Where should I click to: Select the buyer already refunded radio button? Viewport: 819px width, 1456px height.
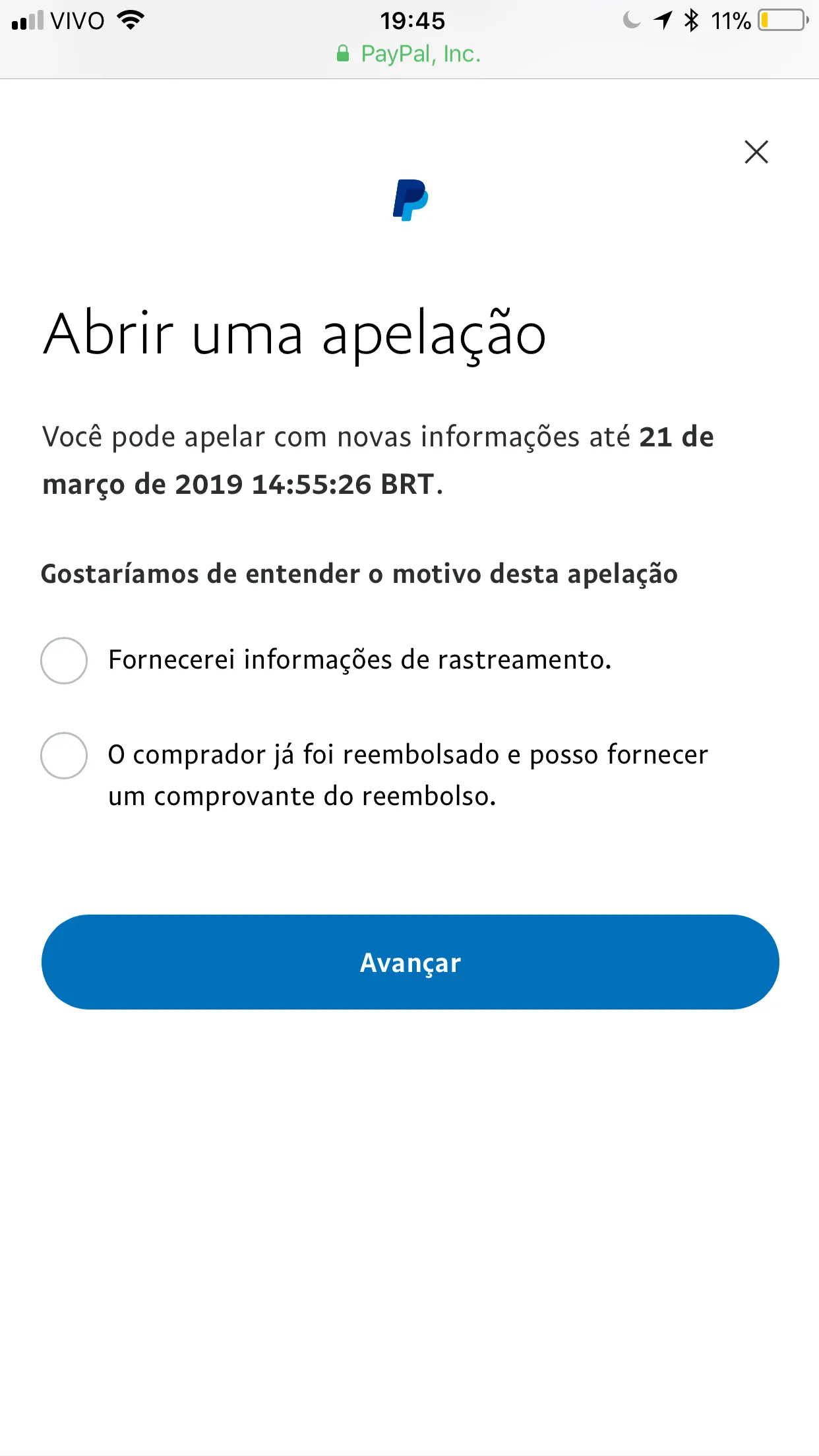[64, 755]
